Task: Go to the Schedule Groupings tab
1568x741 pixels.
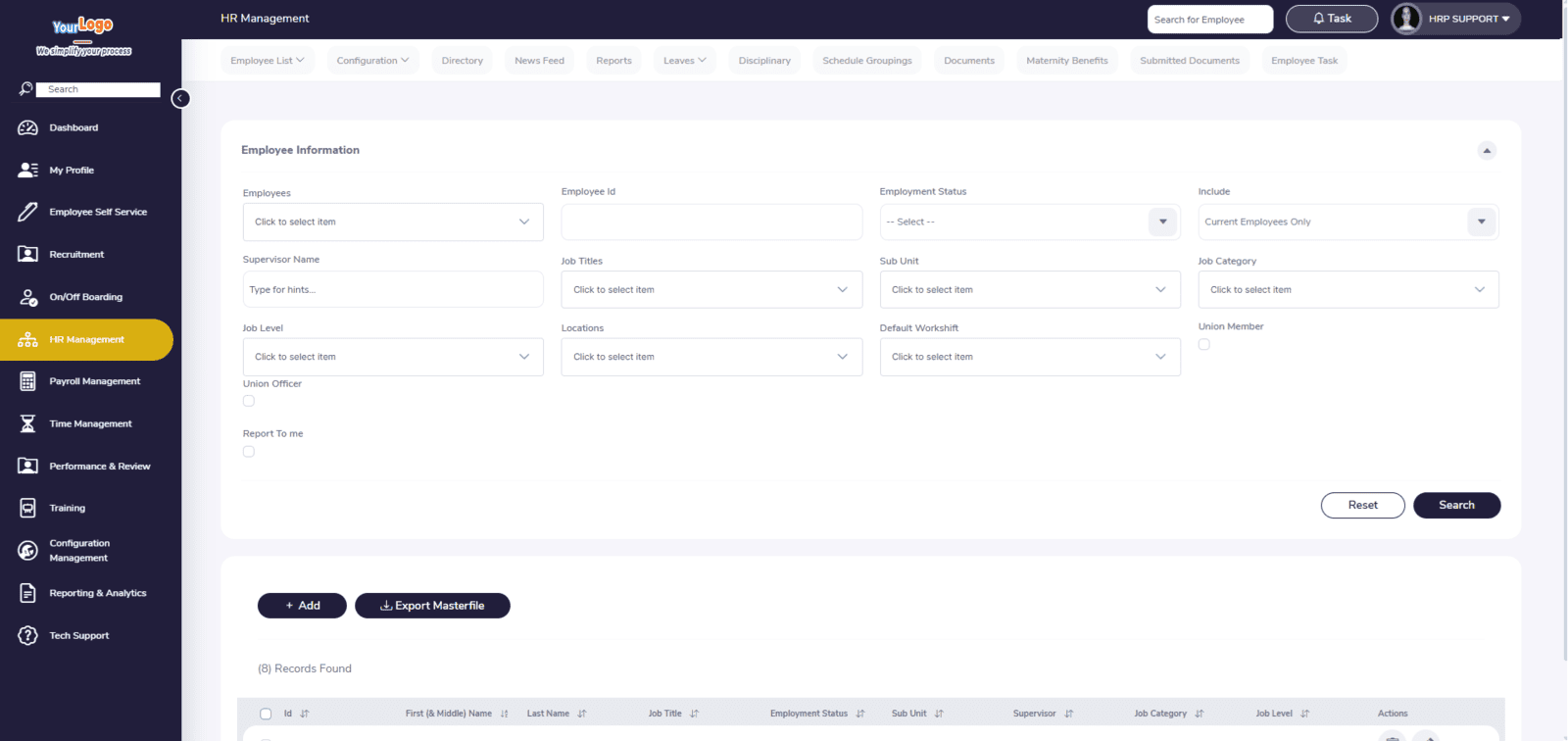Action: pyautogui.click(x=867, y=61)
